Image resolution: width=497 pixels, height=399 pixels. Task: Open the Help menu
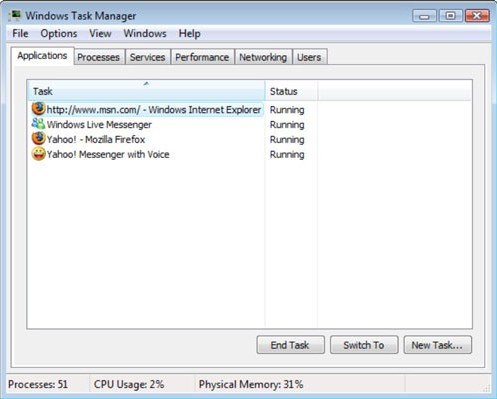[189, 34]
